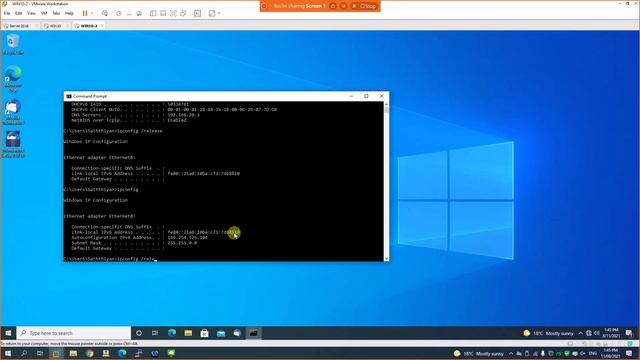Click Command Prompt scrollbar down arrow
Viewport: 640px width, 360px height.
(x=386, y=258)
